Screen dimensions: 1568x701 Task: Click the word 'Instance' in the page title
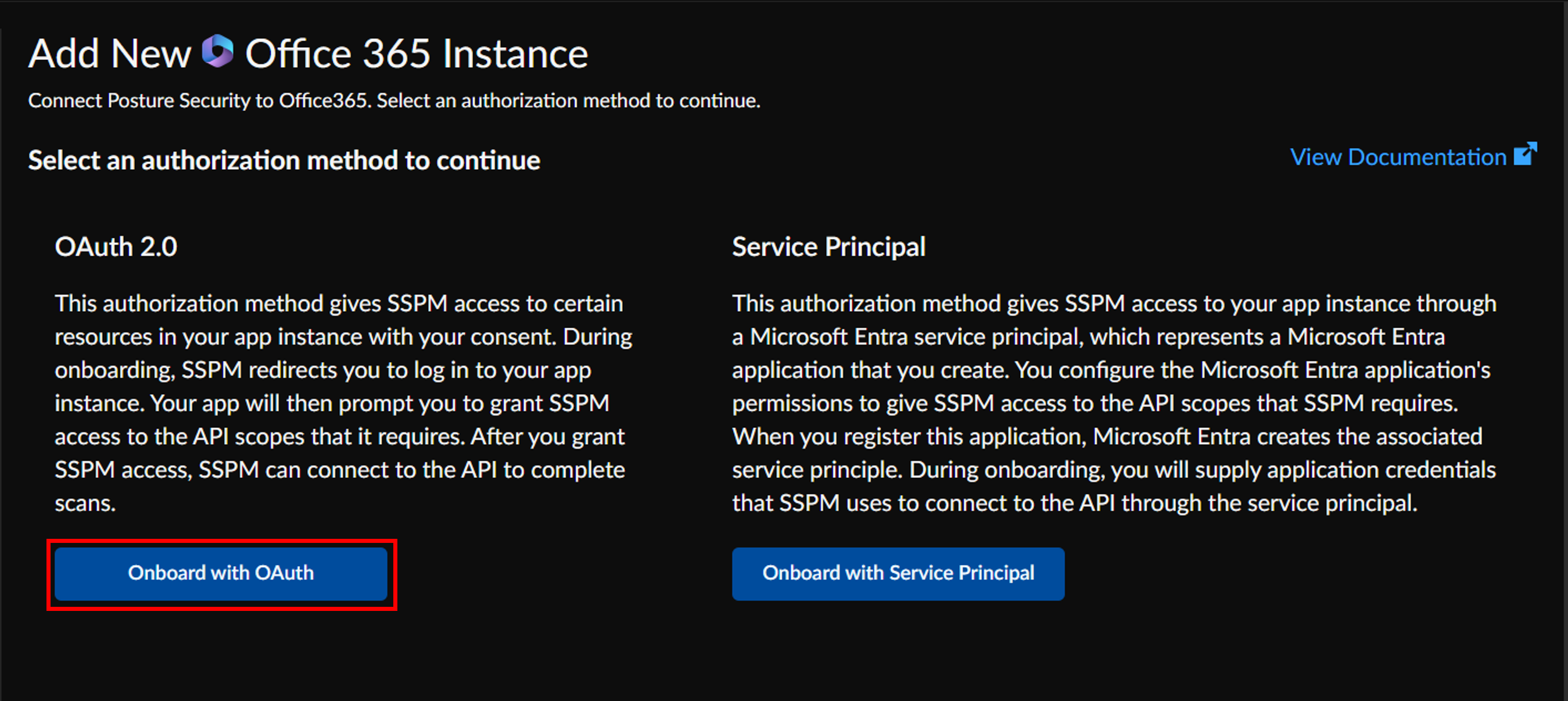click(x=515, y=53)
